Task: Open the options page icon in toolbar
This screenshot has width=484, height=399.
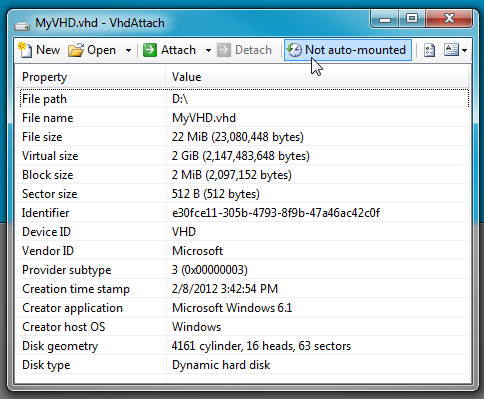Action: pos(429,50)
